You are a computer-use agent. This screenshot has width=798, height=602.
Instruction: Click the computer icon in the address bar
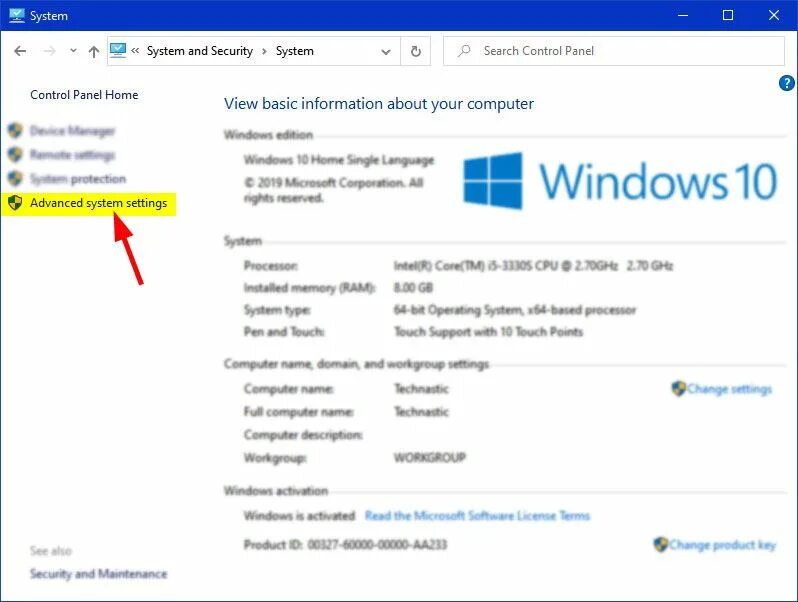118,50
